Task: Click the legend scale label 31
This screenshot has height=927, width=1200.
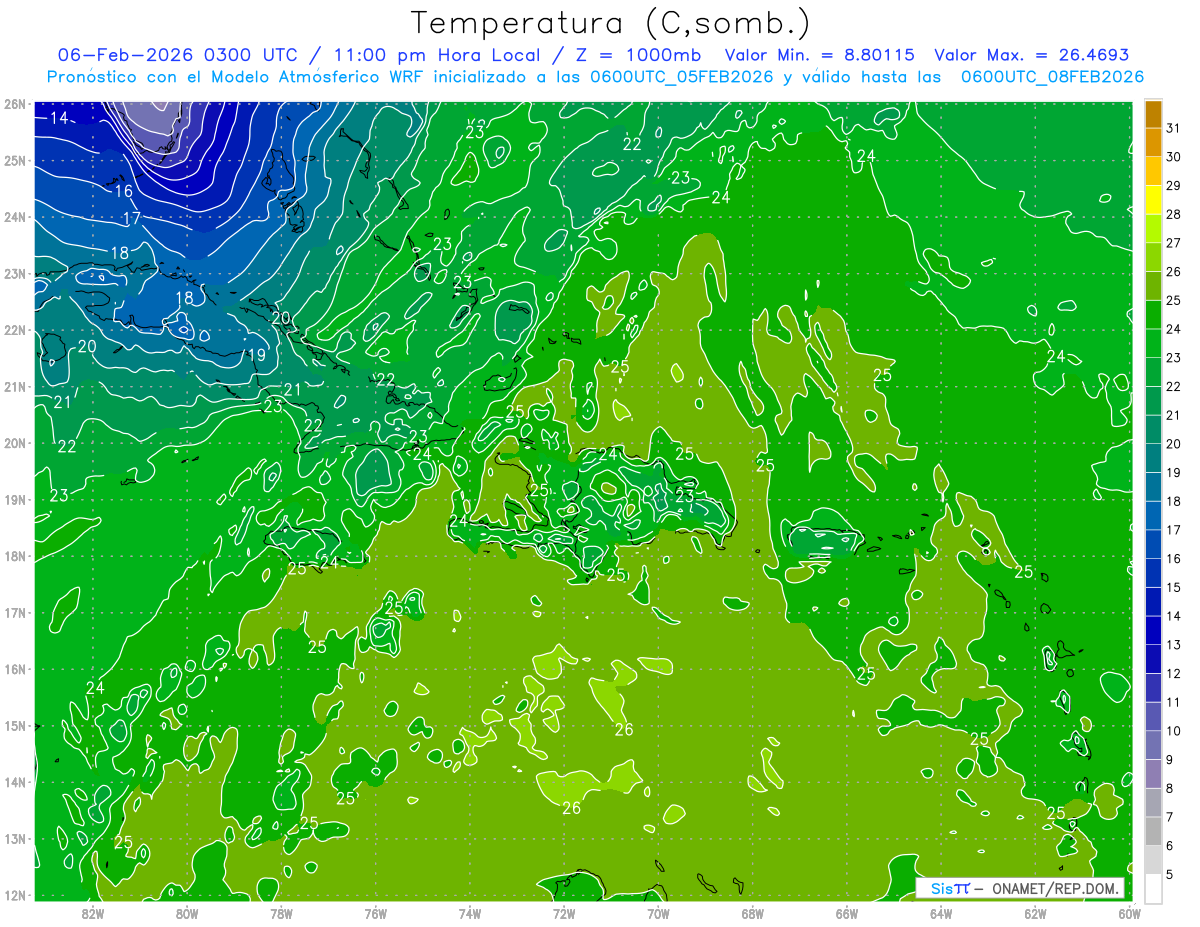Action: pos(1173,127)
